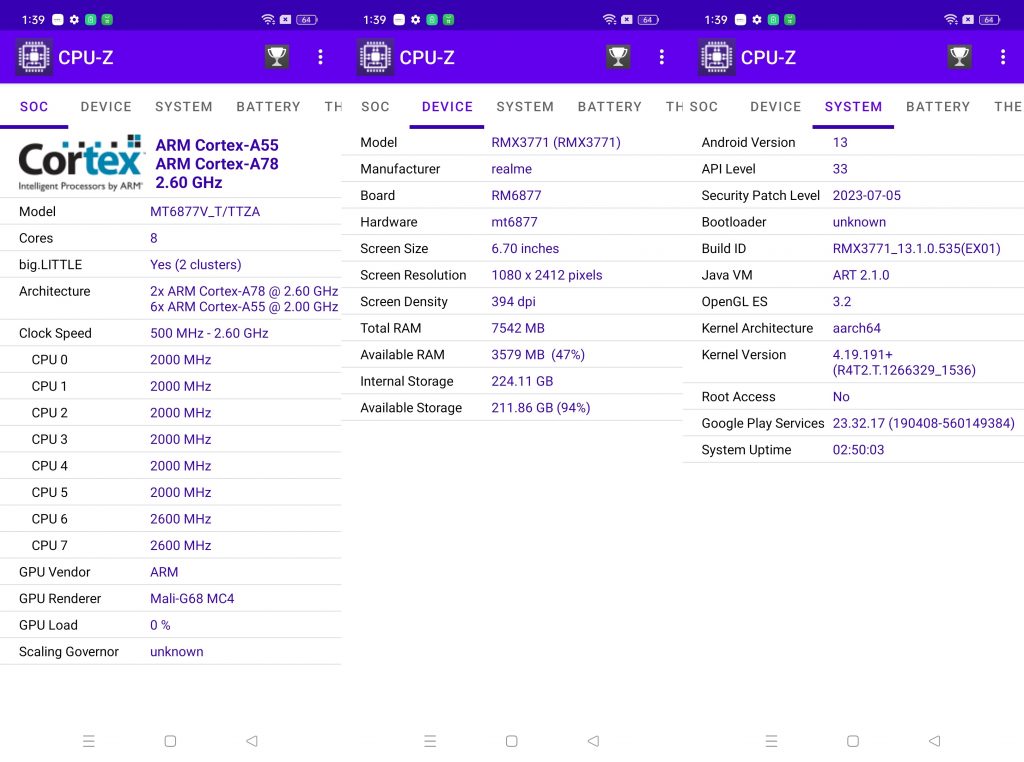1024x762 pixels.
Task: Tap the home button on the SYSTEM screen
Action: tap(853, 741)
